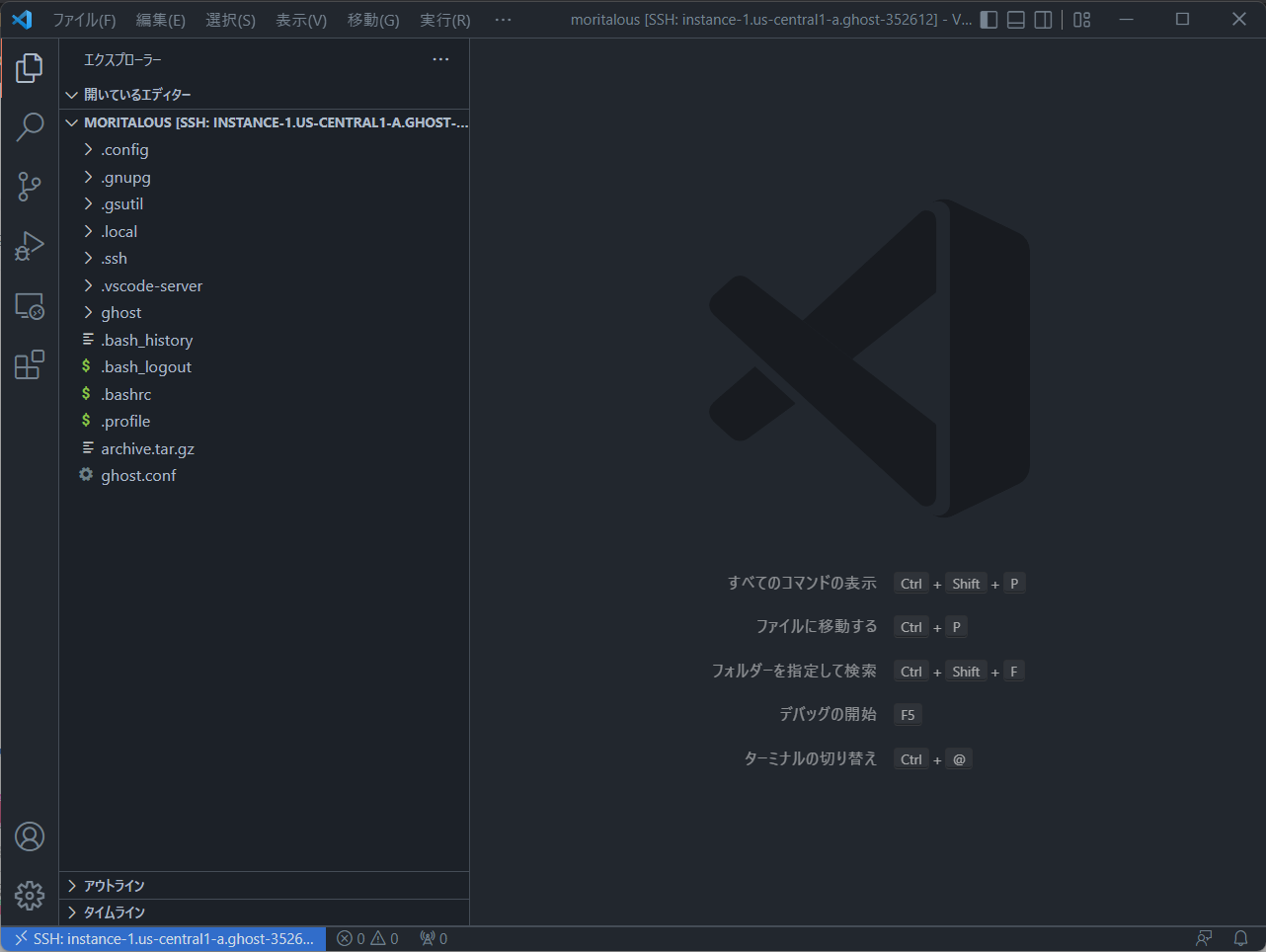Open the Manage gear menu
Image resolution: width=1266 pixels, height=952 pixels.
click(x=30, y=896)
